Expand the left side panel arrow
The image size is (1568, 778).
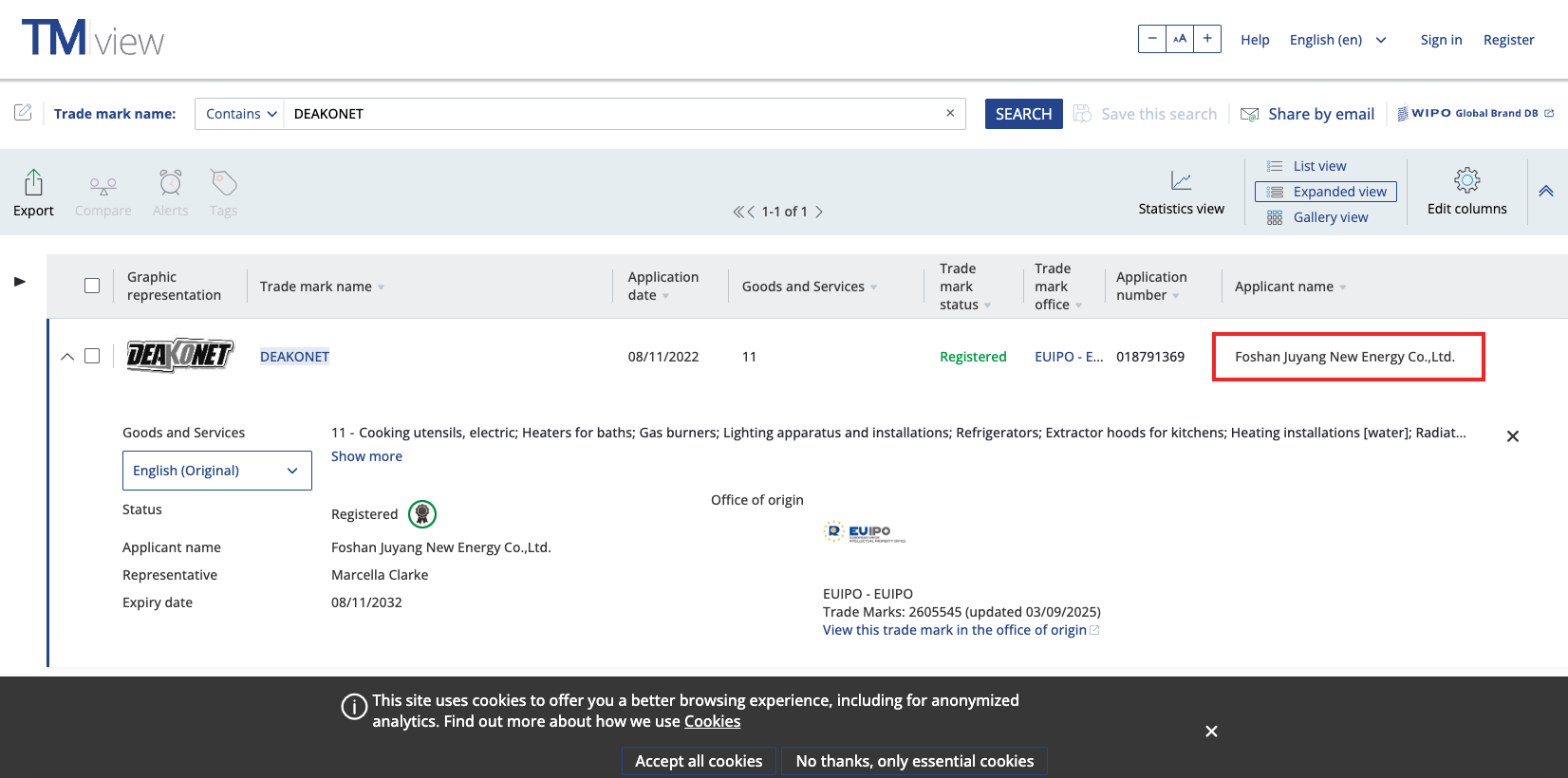pyautogui.click(x=20, y=282)
